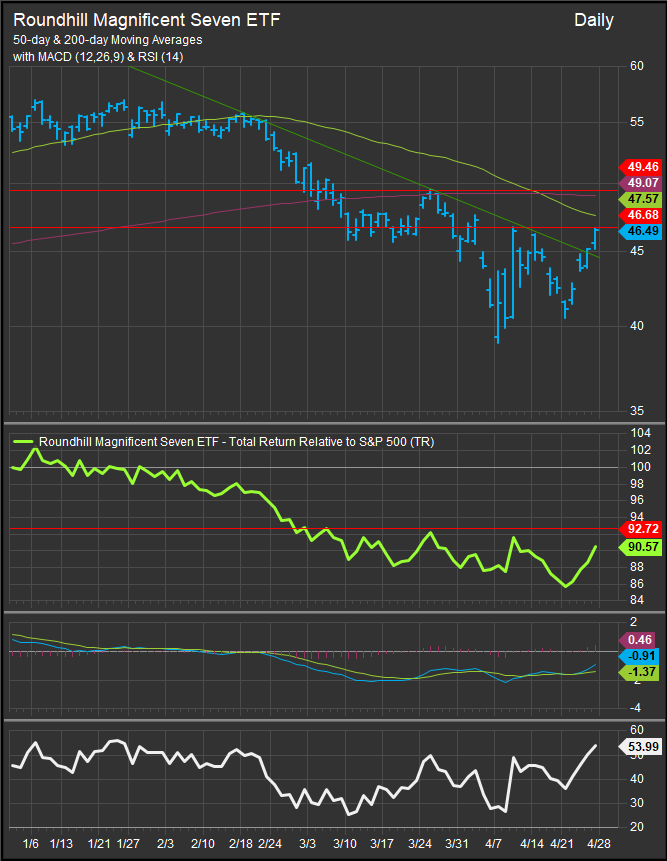Click the 4/28 date on the time axis
The height and width of the screenshot is (861, 667).
point(597,844)
